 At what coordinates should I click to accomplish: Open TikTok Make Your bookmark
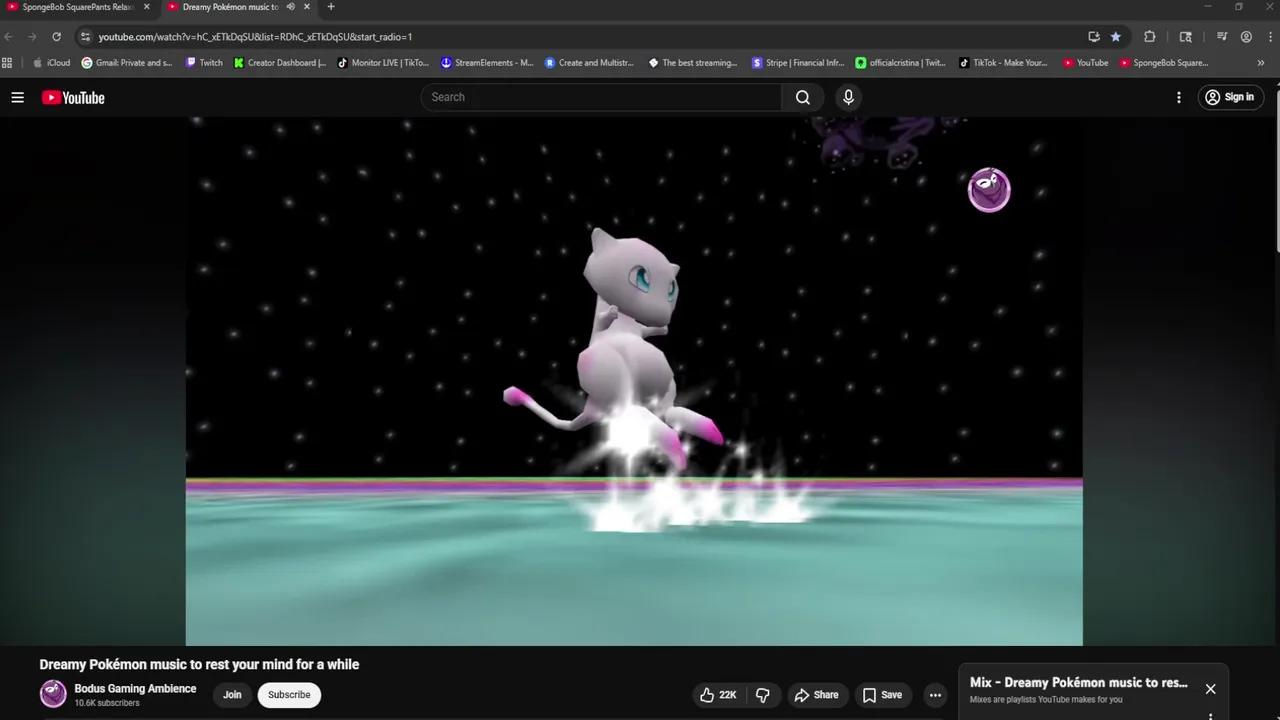1004,63
